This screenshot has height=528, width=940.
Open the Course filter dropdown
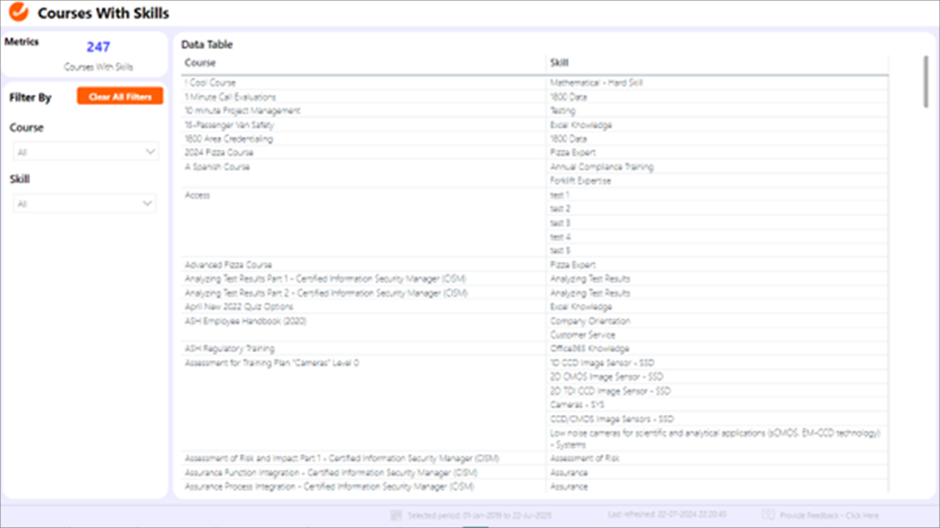click(85, 152)
